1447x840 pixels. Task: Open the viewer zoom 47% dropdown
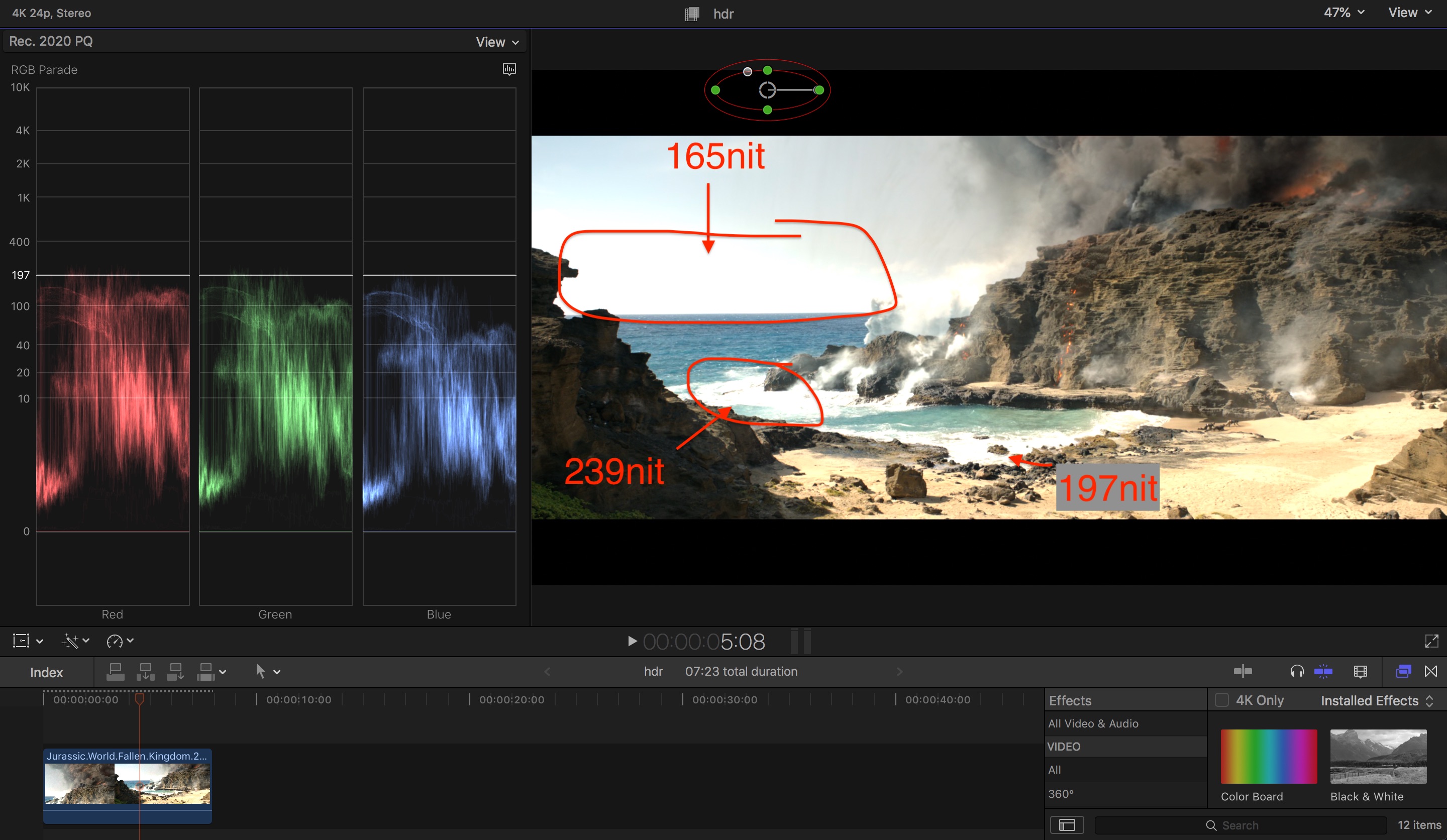1343,13
